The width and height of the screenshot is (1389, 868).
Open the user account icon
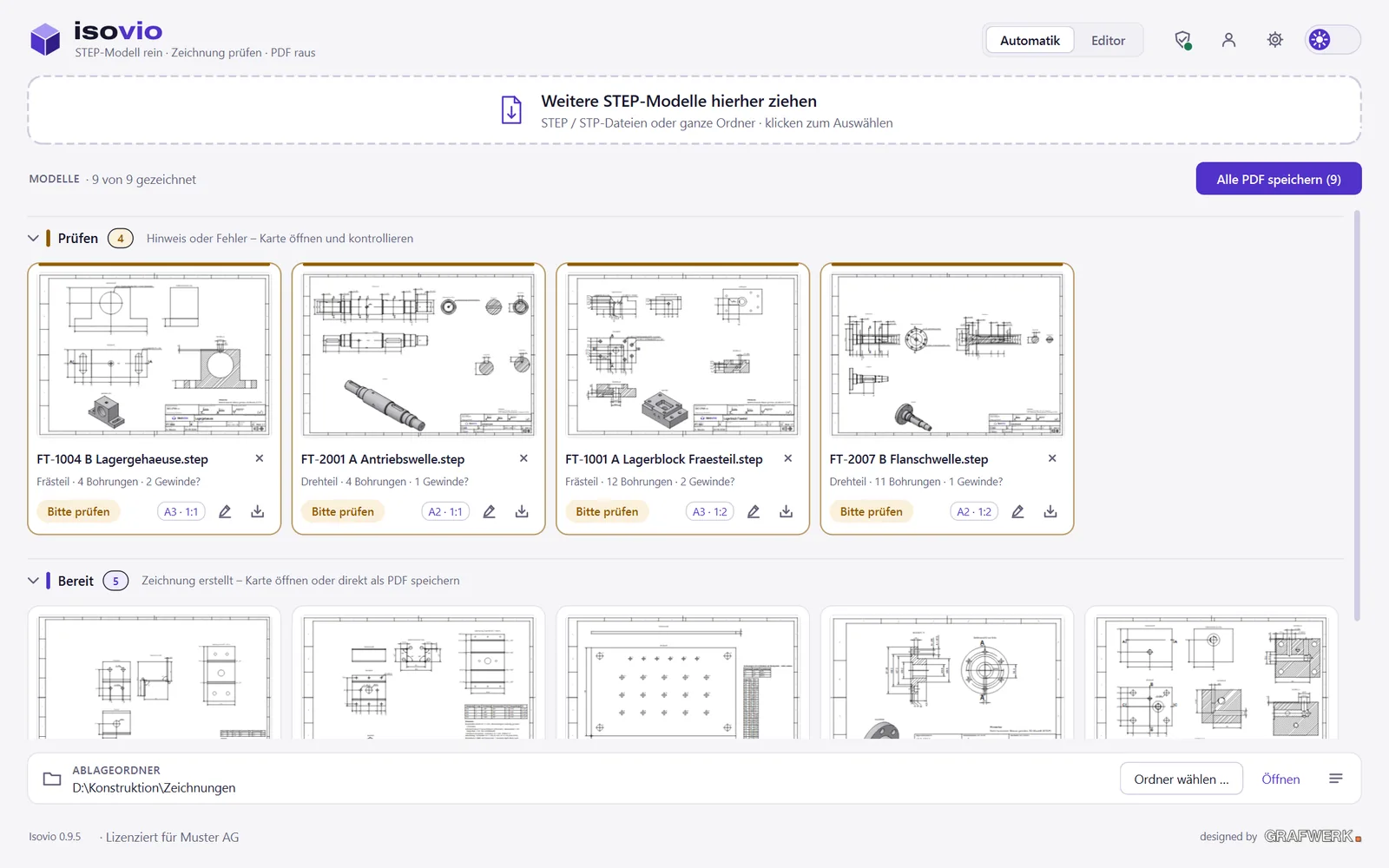[1228, 40]
